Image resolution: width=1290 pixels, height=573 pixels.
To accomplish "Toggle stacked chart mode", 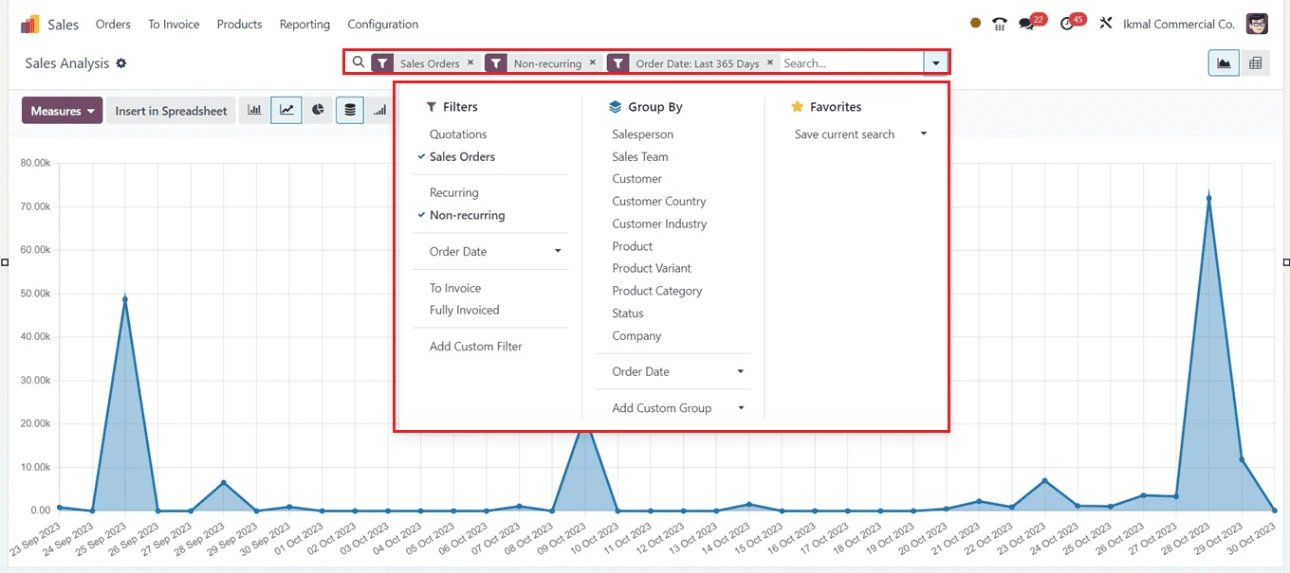I will pyautogui.click(x=349, y=111).
